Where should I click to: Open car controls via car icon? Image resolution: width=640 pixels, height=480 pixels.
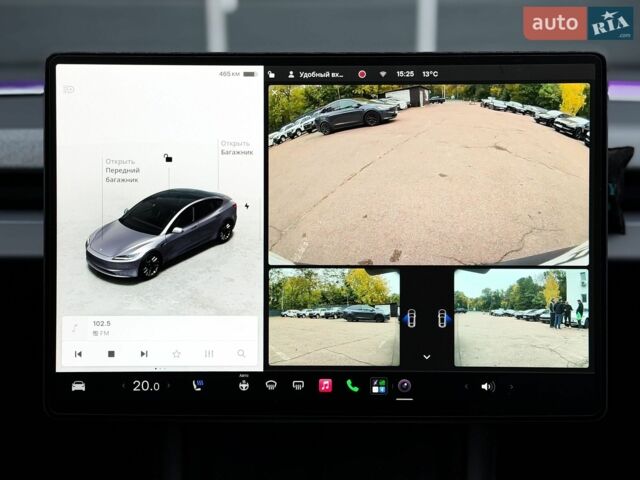click(x=78, y=386)
